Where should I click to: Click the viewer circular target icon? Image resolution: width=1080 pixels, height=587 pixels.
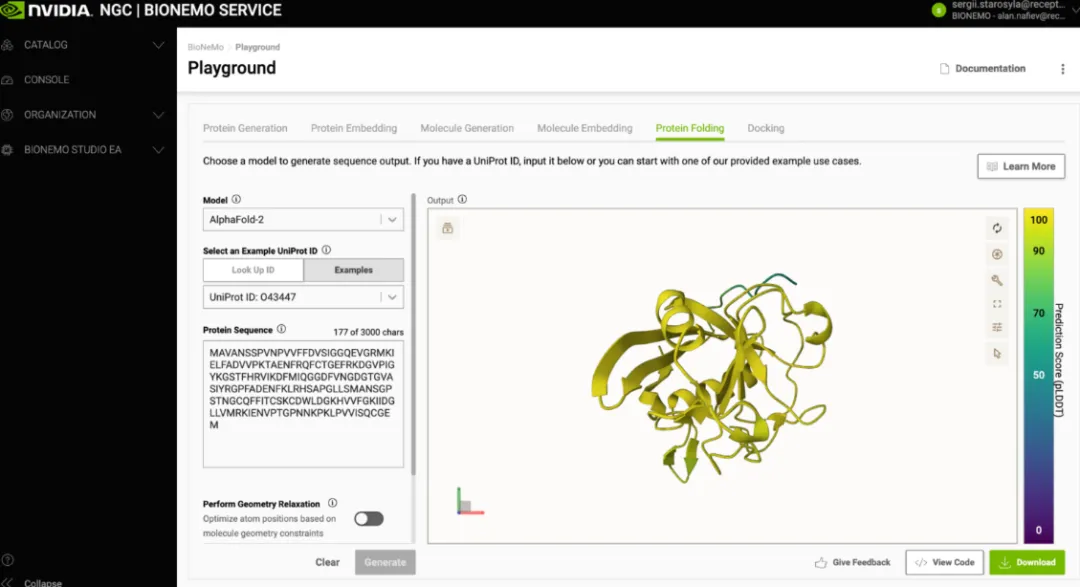(x=997, y=254)
